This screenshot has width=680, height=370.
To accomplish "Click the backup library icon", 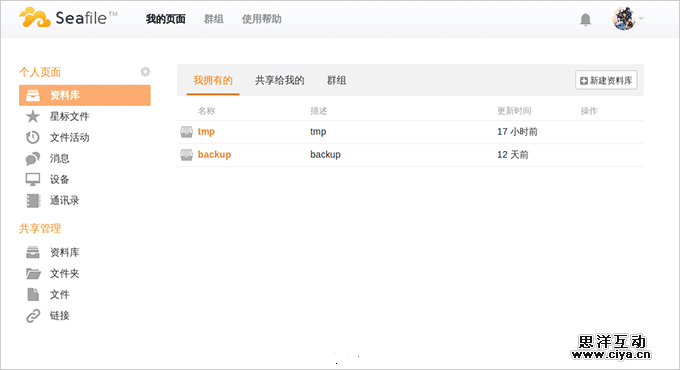I will [186, 155].
